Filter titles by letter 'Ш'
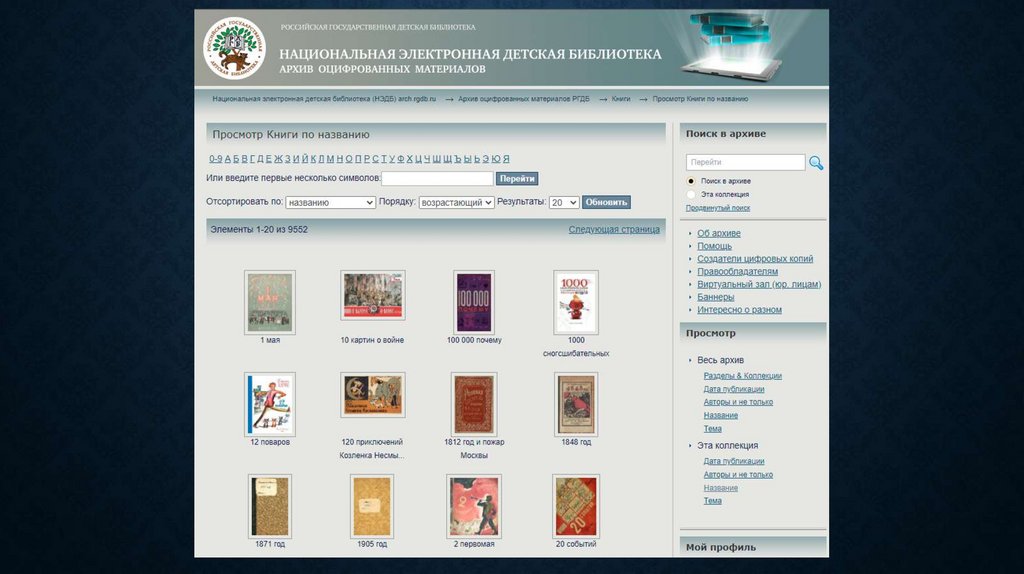This screenshot has width=1024, height=574. coord(437,159)
